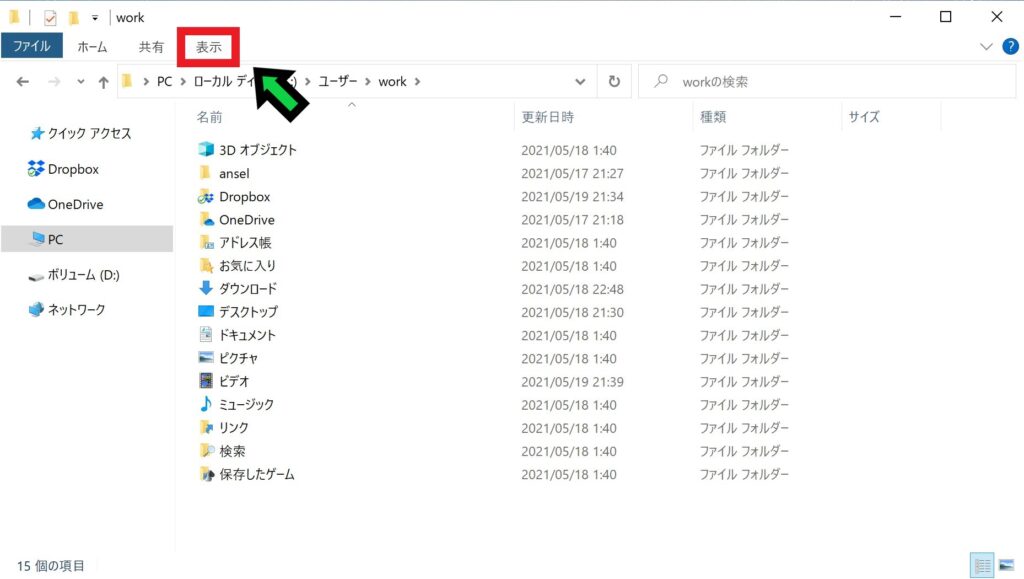Click the Refresh button beside address bar
Viewport: 1024px width, 579px height.
click(614, 82)
